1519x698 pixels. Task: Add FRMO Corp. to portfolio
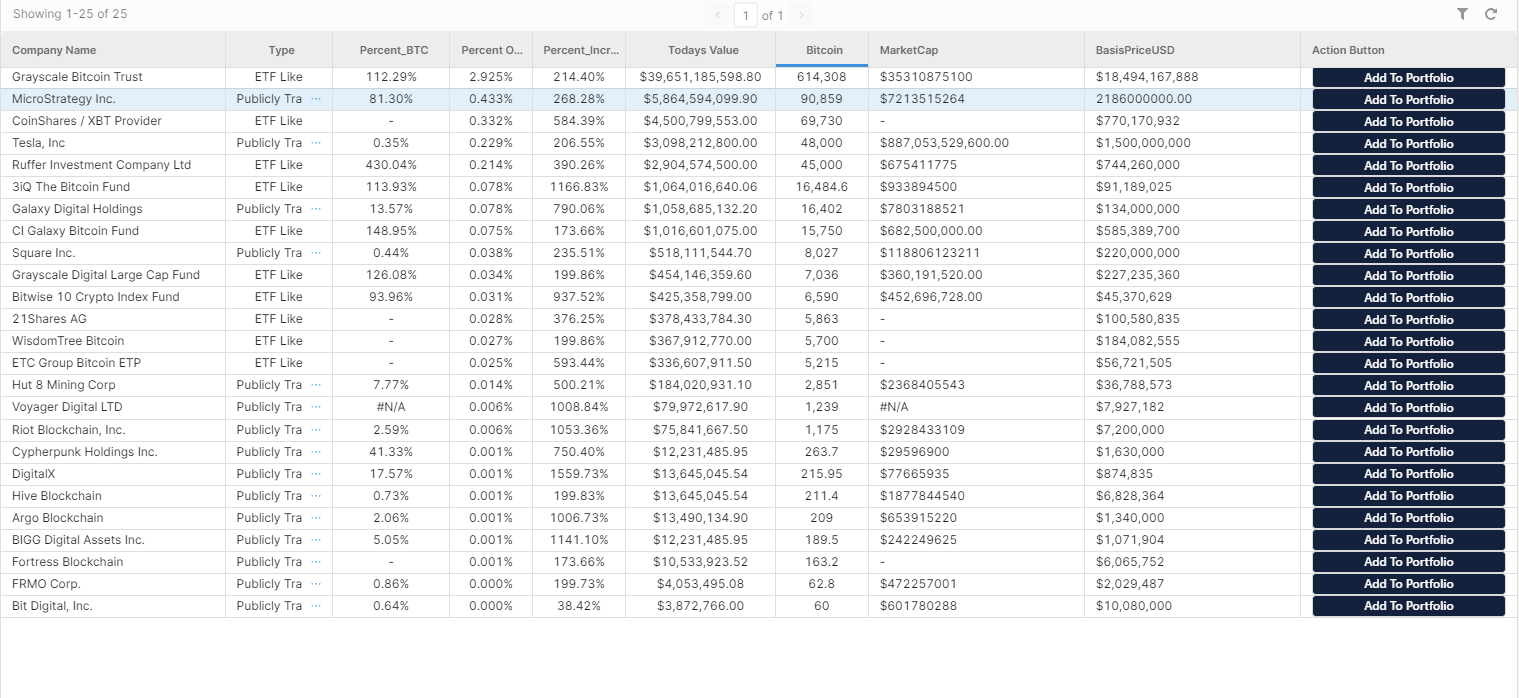pos(1408,584)
